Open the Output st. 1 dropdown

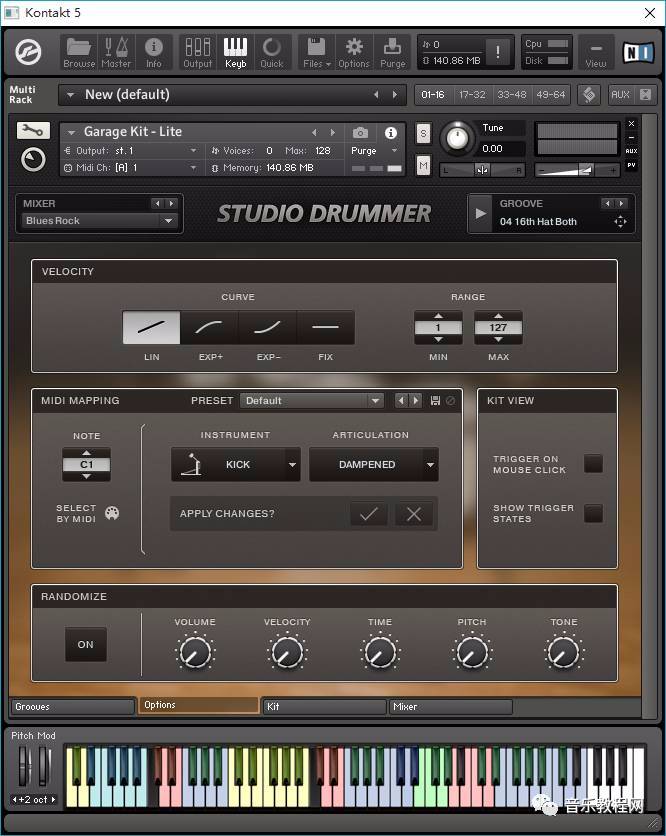pos(130,151)
